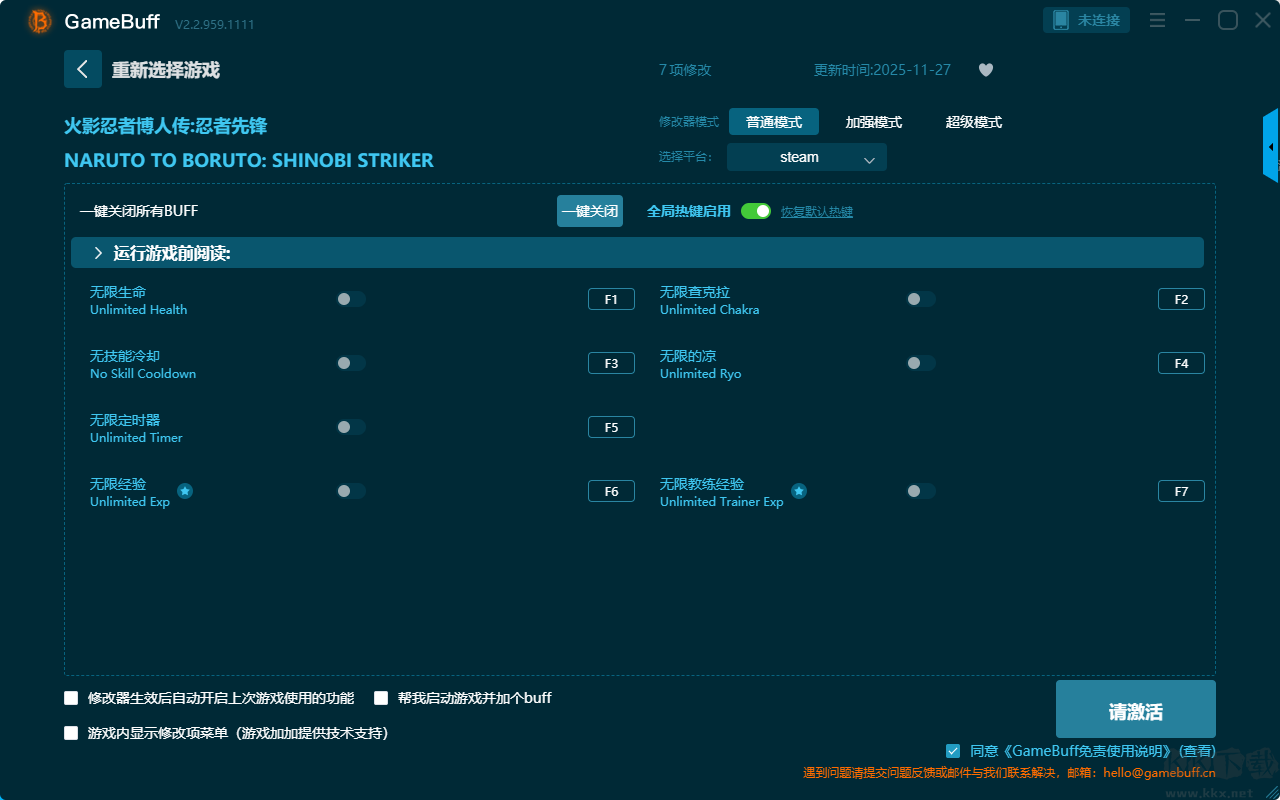Enable the Unlimited Chakra switch
The image size is (1280, 800).
[921, 299]
